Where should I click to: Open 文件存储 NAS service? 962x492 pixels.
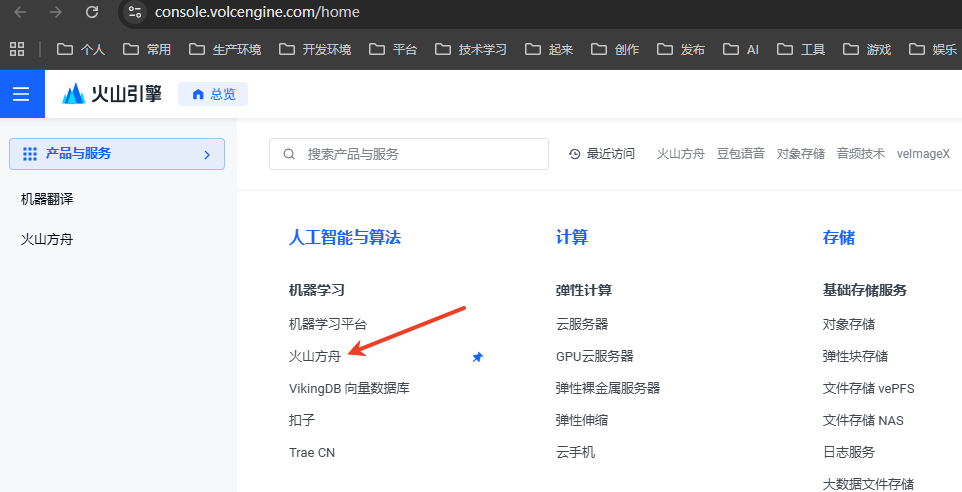(x=863, y=420)
